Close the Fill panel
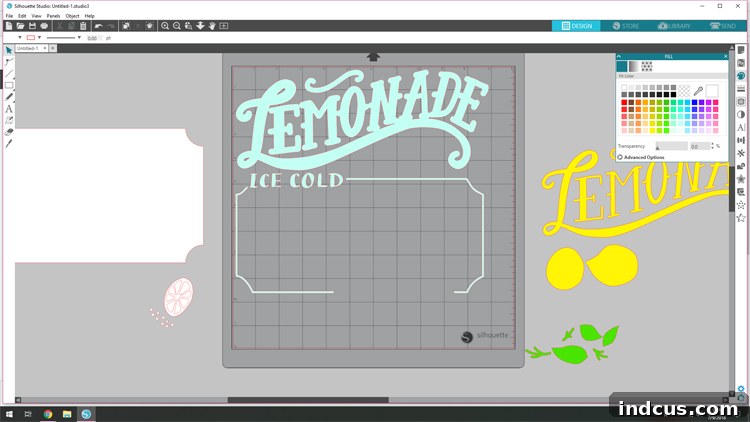Image resolution: width=750 pixels, height=422 pixels. (725, 56)
